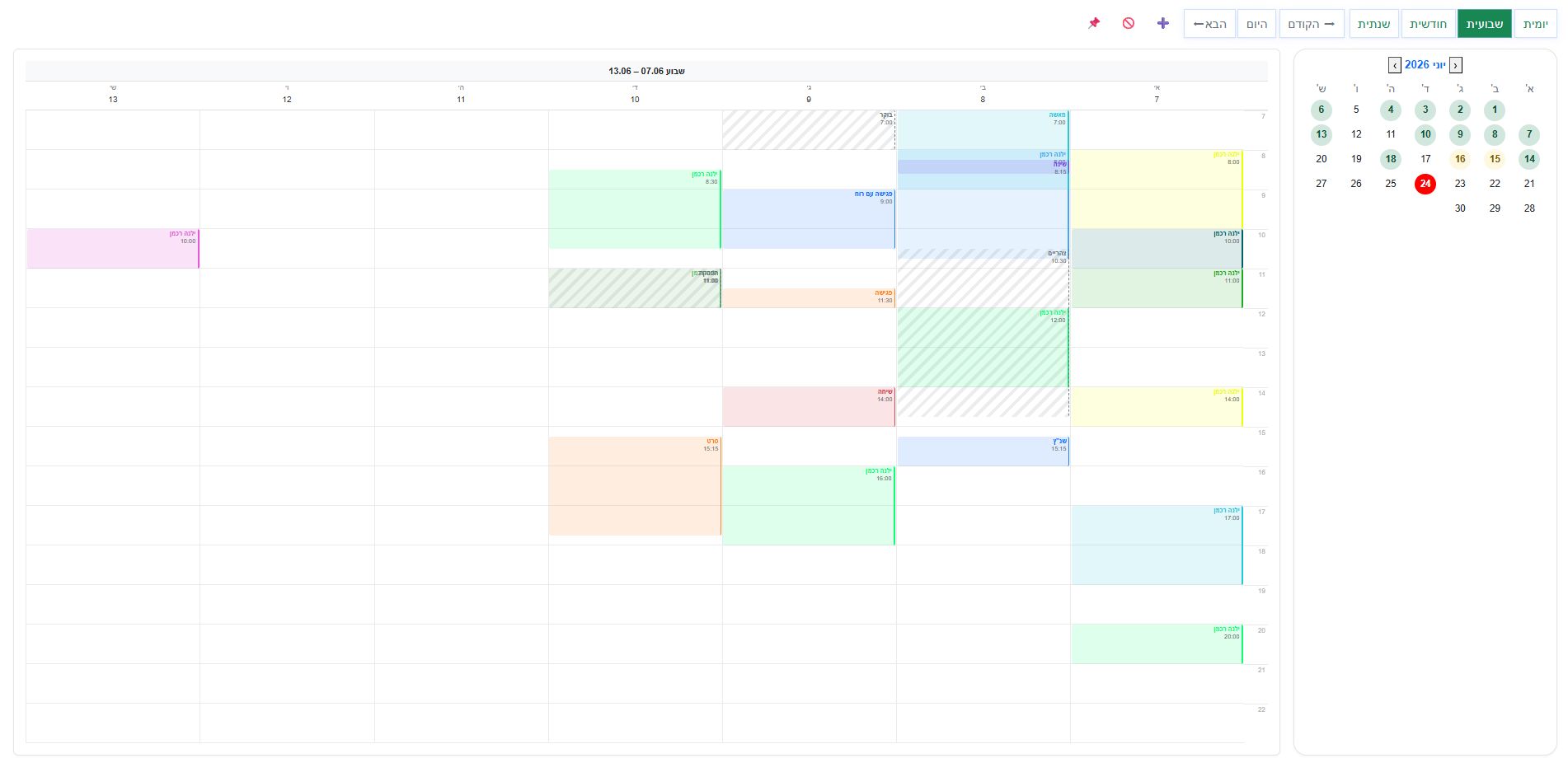
Task: Select the red highlighted day 24 in the mini calendar
Action: tap(1425, 184)
